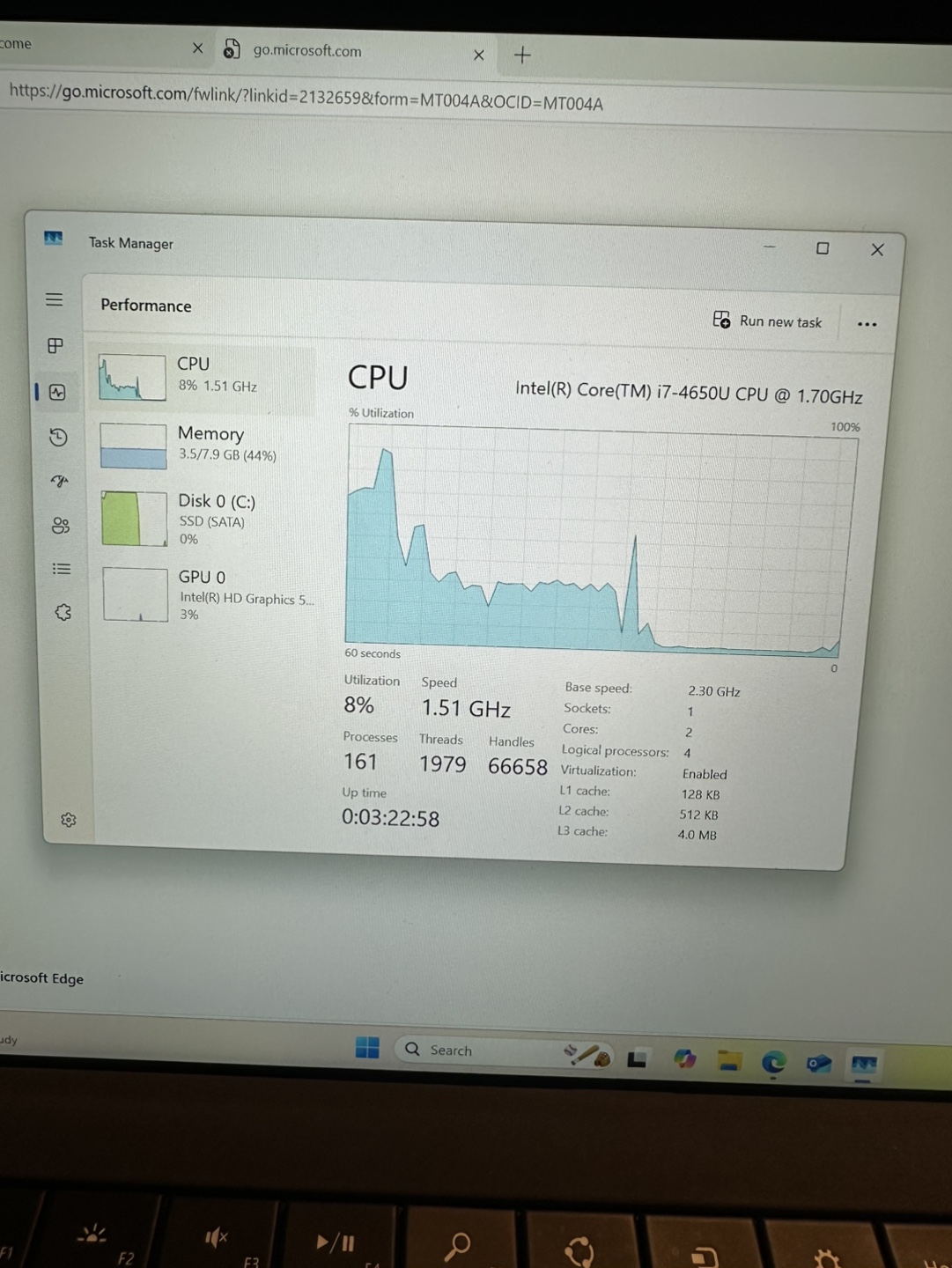
Task: Click the Task Manager title bar icon
Action: point(54,239)
